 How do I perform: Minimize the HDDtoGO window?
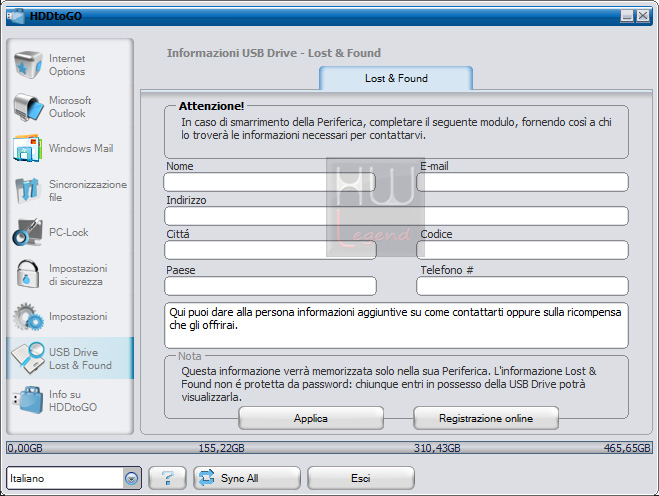(627, 16)
